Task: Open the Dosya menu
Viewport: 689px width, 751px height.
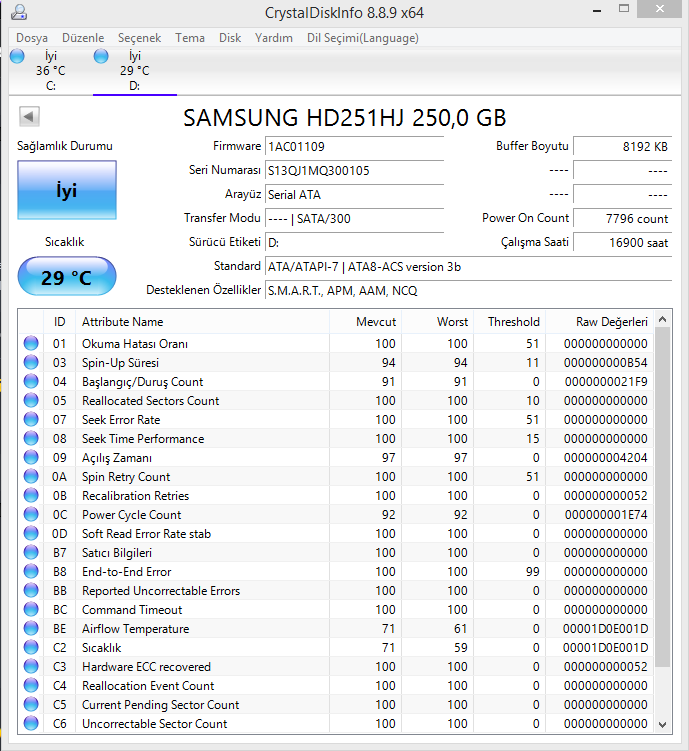Action: [x=32, y=38]
